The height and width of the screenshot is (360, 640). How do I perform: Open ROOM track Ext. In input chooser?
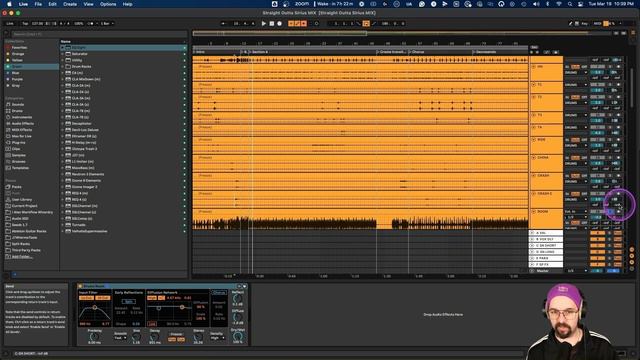576,212
